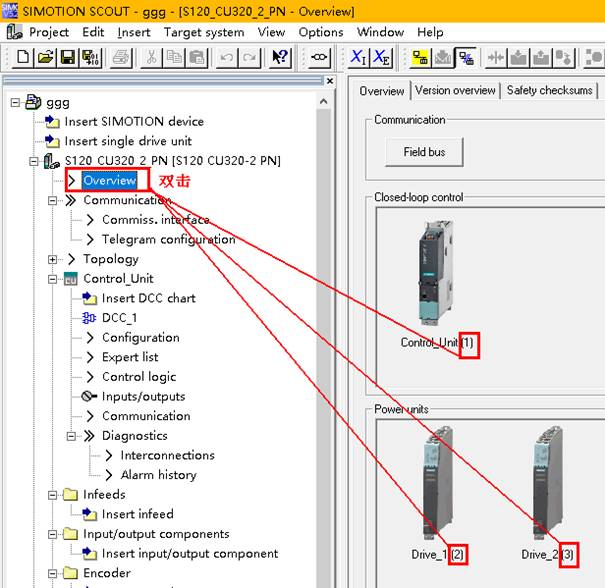The image size is (605, 588).
Task: Select the Drive_1 power unit image
Action: tap(435, 482)
